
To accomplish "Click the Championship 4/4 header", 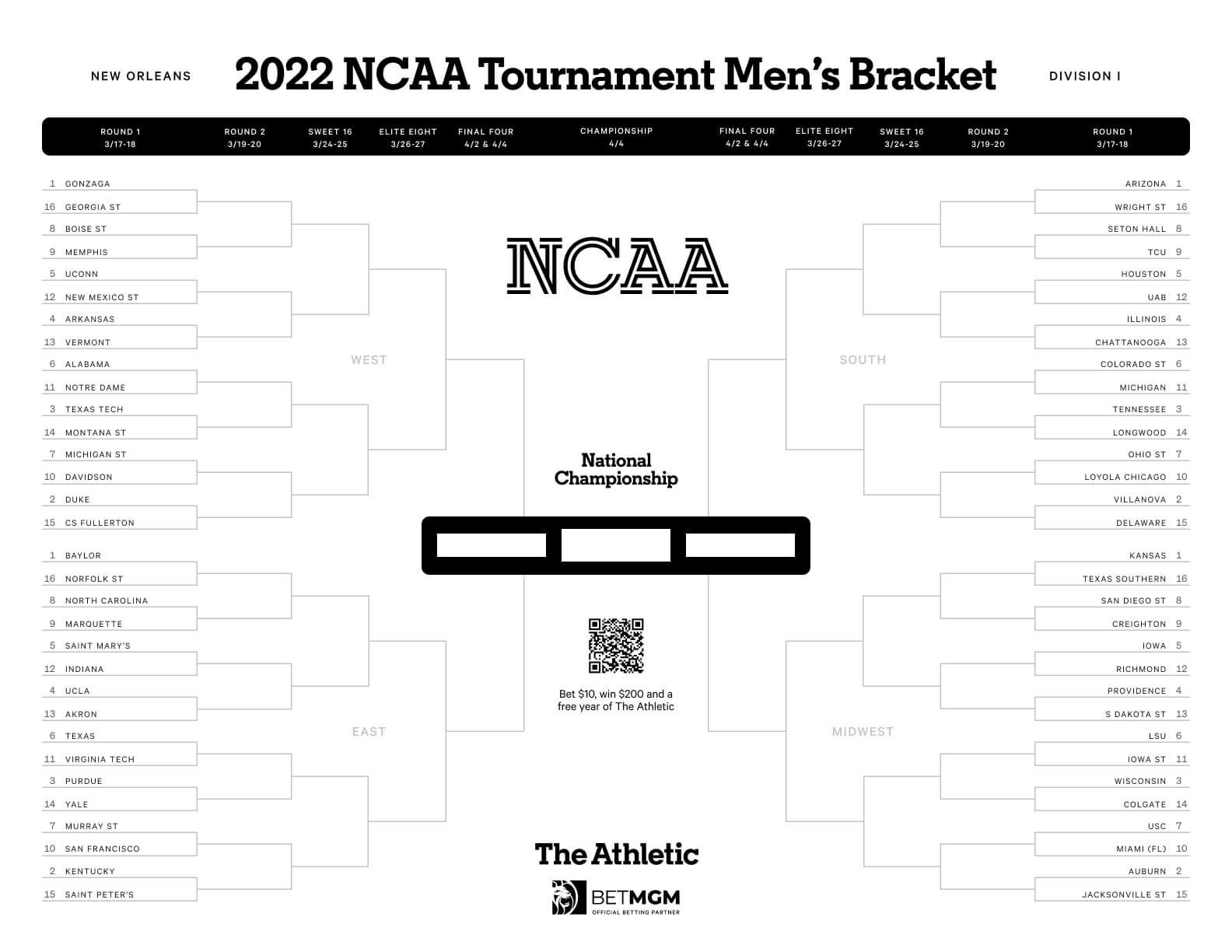I will tap(616, 137).
